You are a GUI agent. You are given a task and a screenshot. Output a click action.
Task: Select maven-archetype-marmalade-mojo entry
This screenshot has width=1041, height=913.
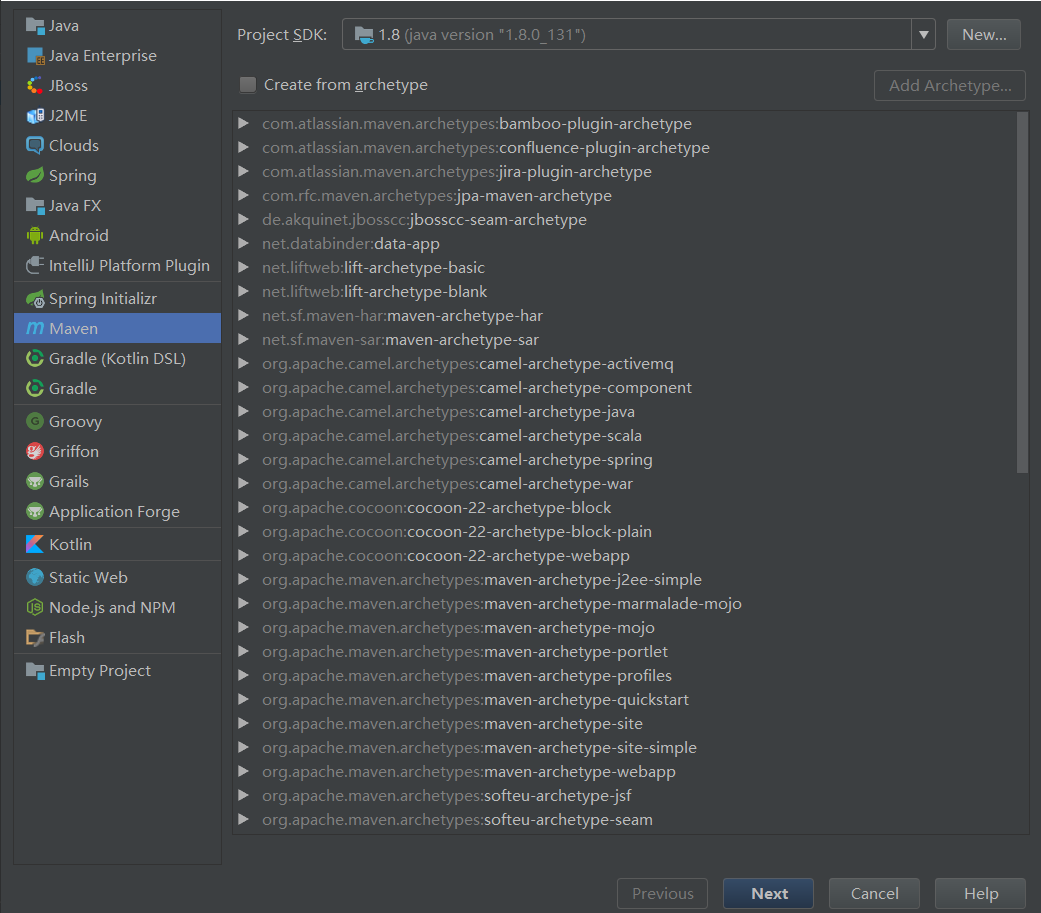pos(502,604)
